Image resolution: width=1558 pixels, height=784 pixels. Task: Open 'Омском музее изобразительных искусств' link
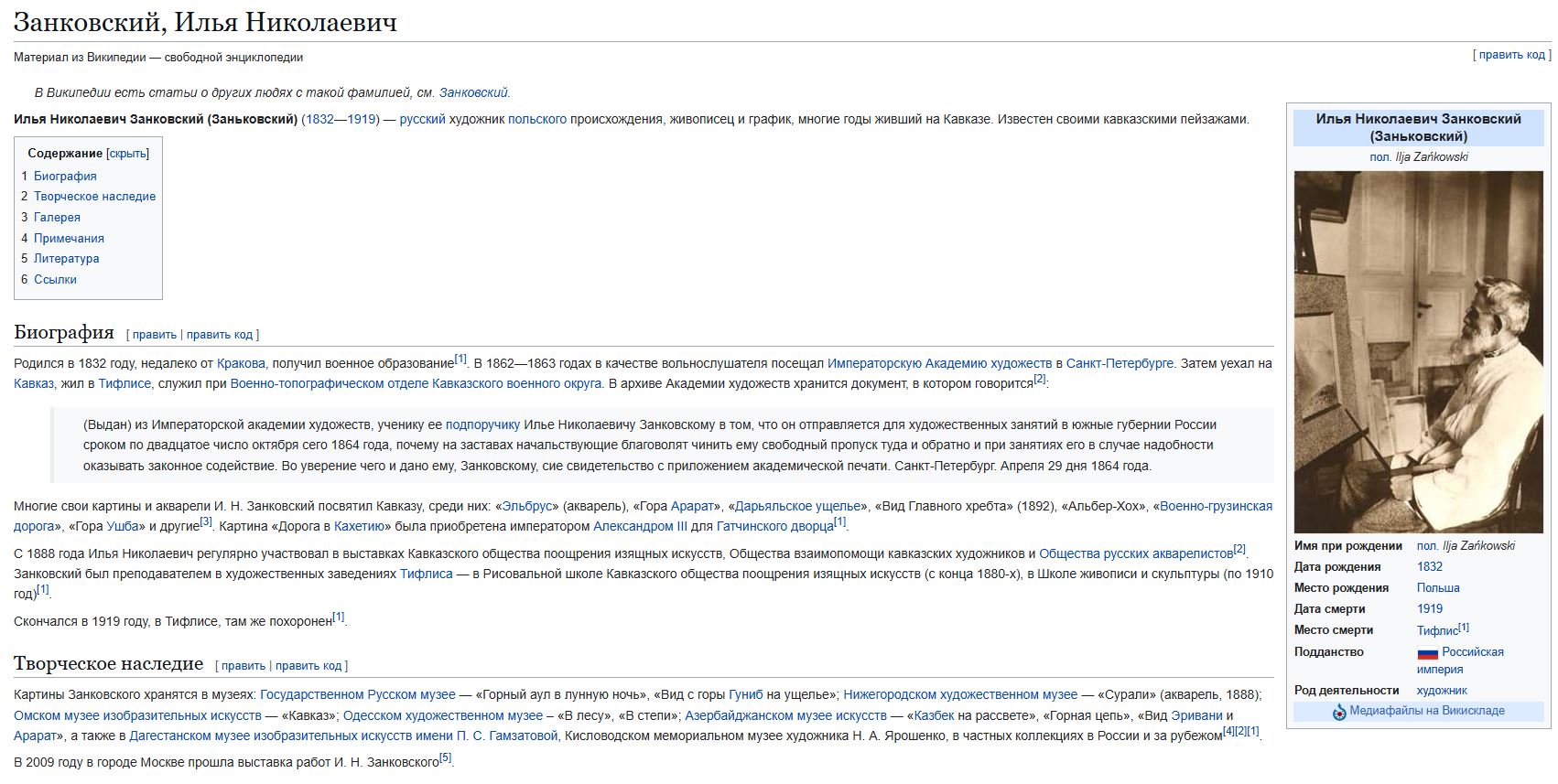(137, 715)
